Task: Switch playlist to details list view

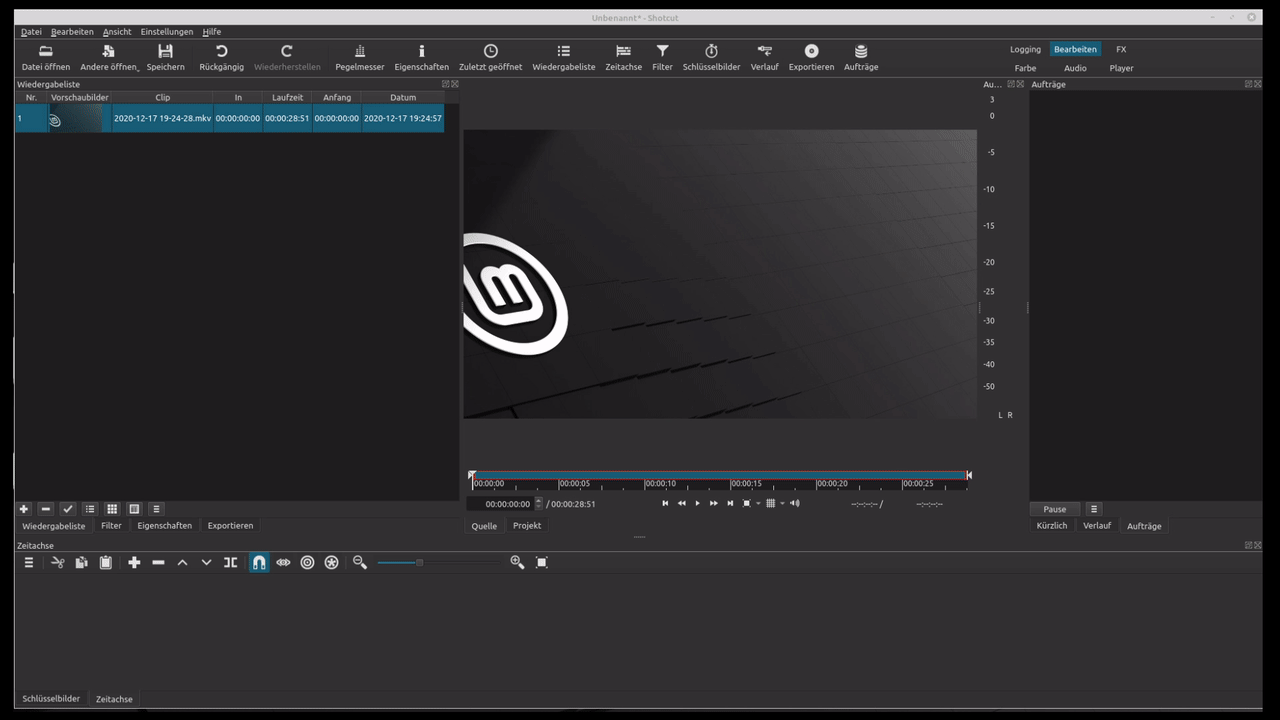Action: coord(90,509)
